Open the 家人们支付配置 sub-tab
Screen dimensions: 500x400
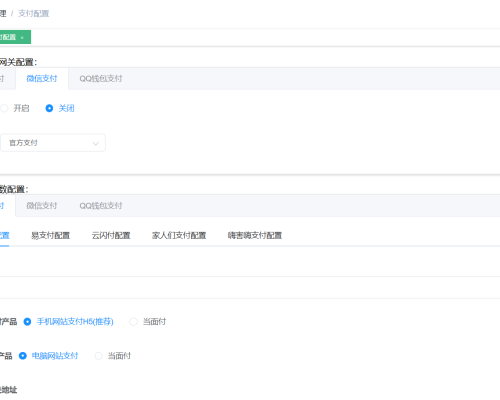point(179,236)
